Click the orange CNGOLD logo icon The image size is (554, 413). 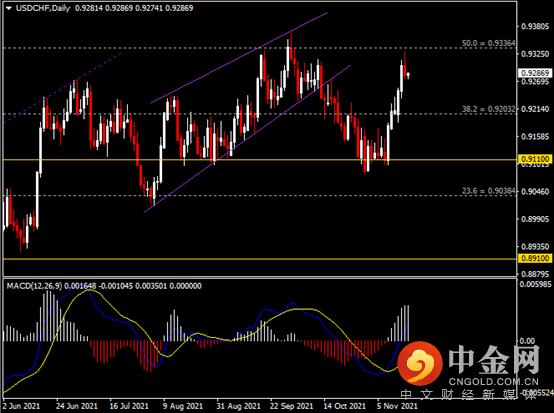click(420, 363)
